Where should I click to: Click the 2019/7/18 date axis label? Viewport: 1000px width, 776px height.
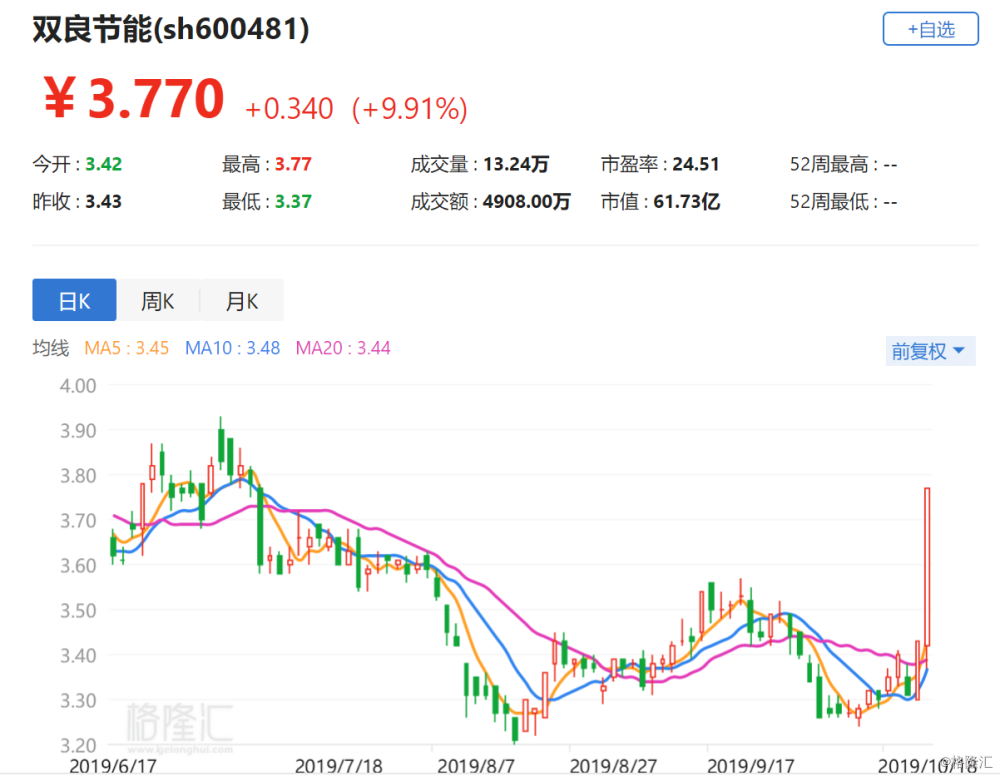pos(338,766)
